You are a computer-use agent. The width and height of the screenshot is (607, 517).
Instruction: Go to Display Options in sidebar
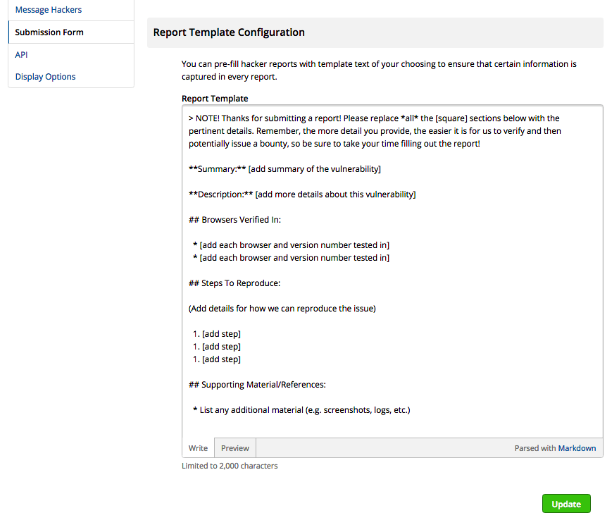[45, 77]
